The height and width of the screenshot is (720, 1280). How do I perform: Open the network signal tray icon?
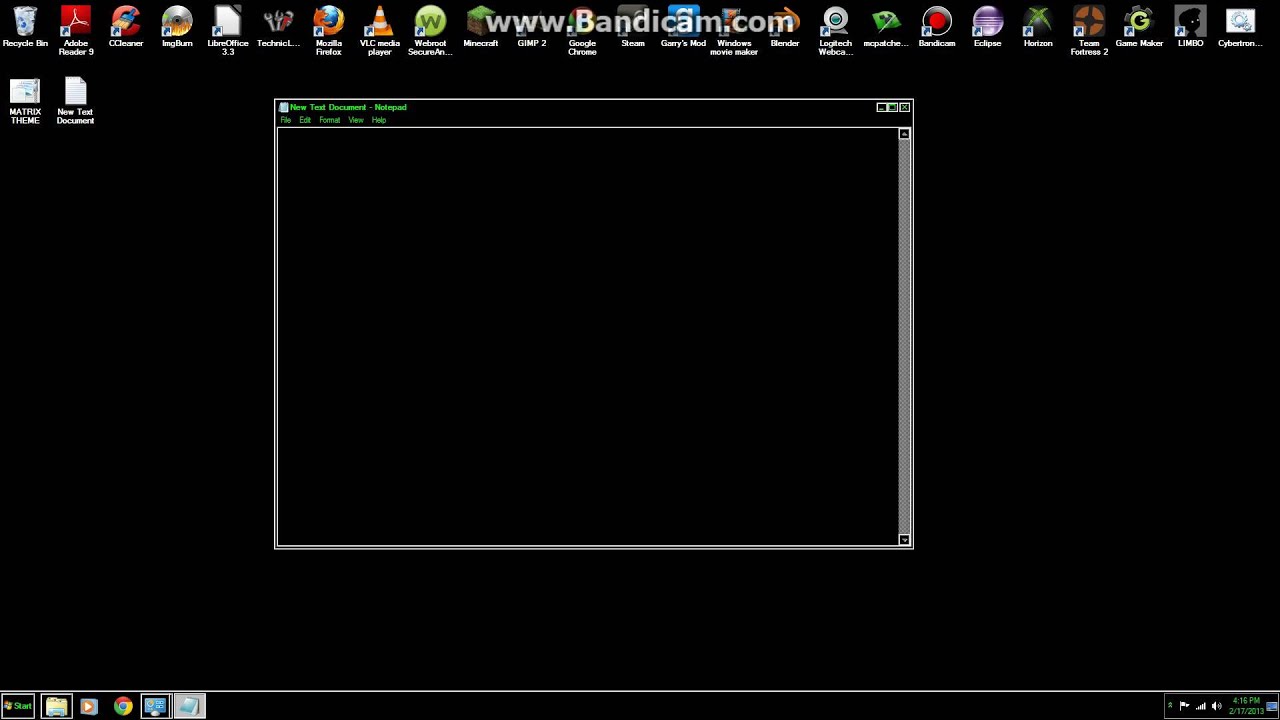1201,706
